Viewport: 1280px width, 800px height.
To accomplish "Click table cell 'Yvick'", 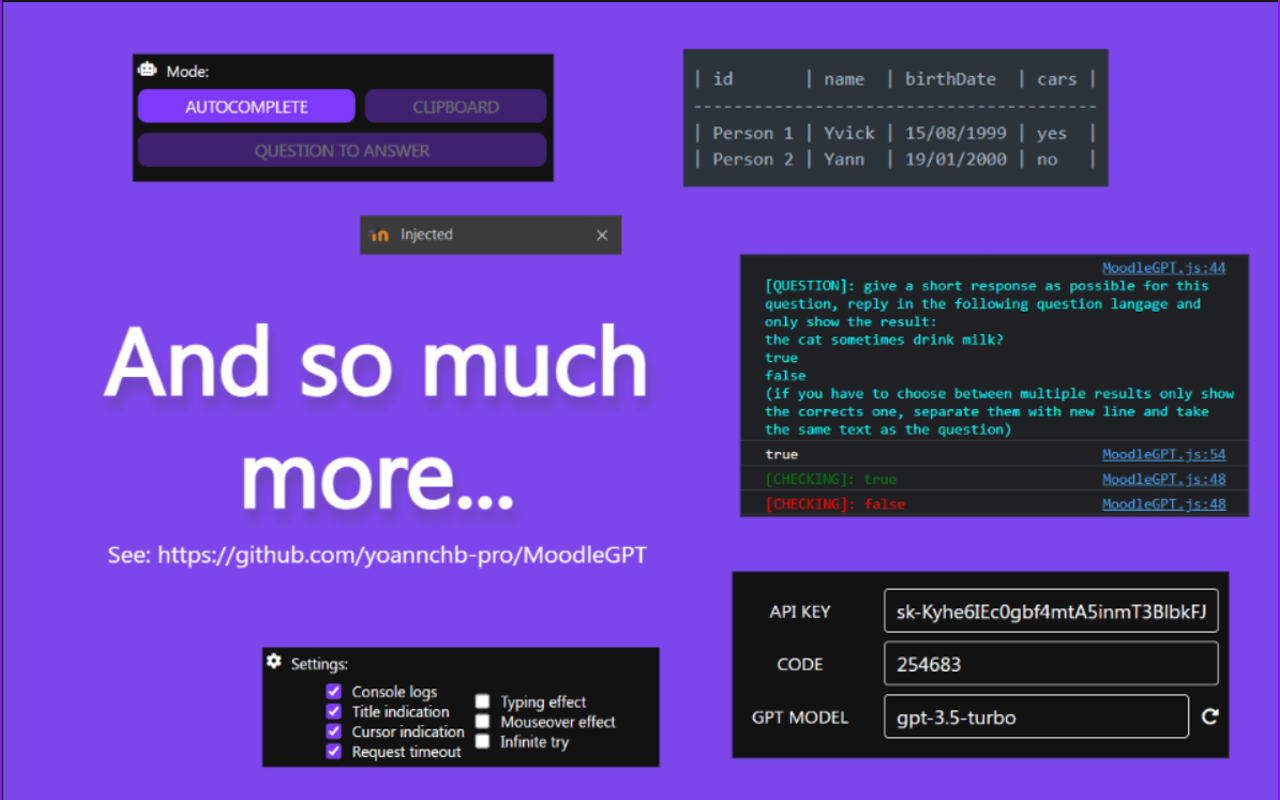I will pos(849,133).
